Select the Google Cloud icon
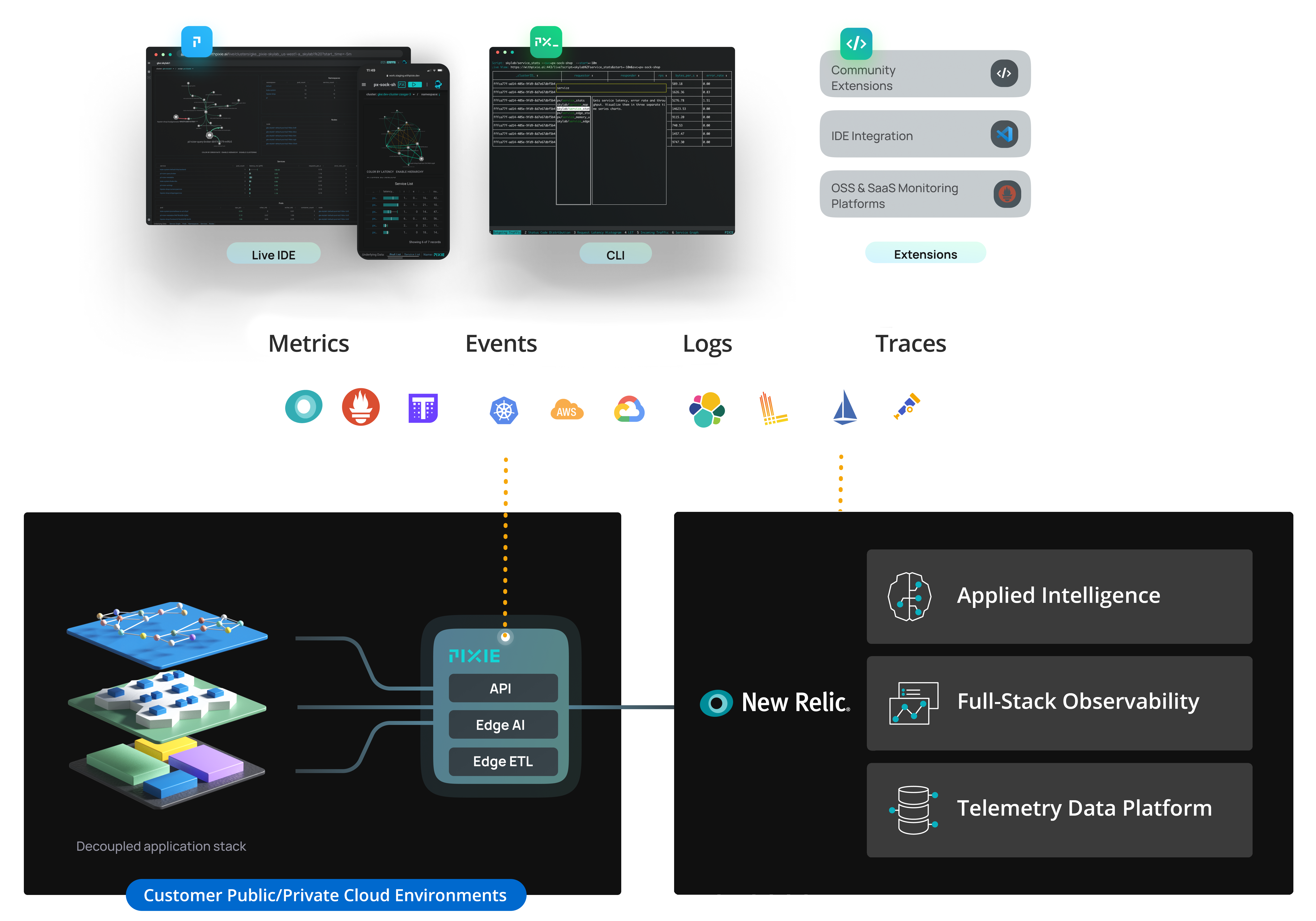 tap(629, 409)
